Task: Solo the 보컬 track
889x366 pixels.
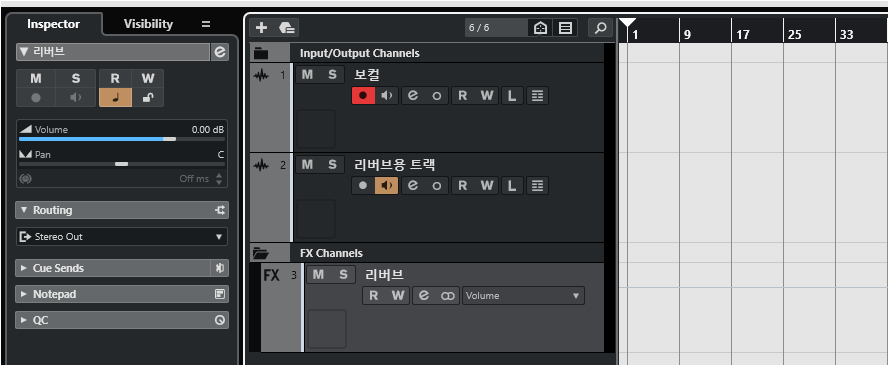Action: [x=332, y=75]
